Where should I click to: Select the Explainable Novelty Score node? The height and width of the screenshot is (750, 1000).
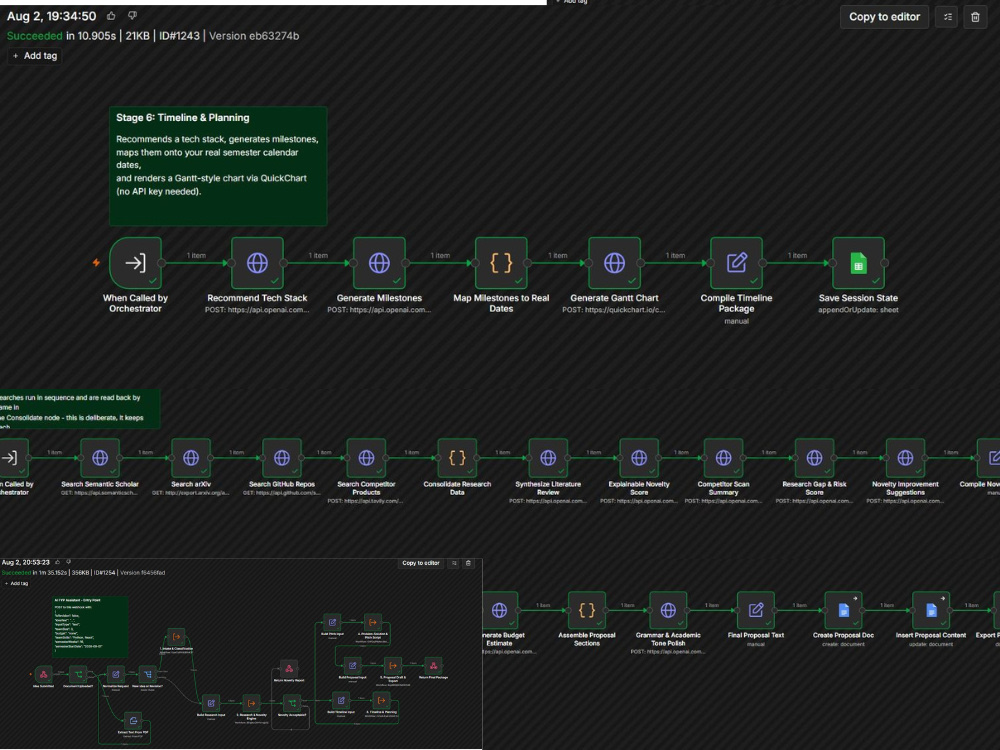639,458
